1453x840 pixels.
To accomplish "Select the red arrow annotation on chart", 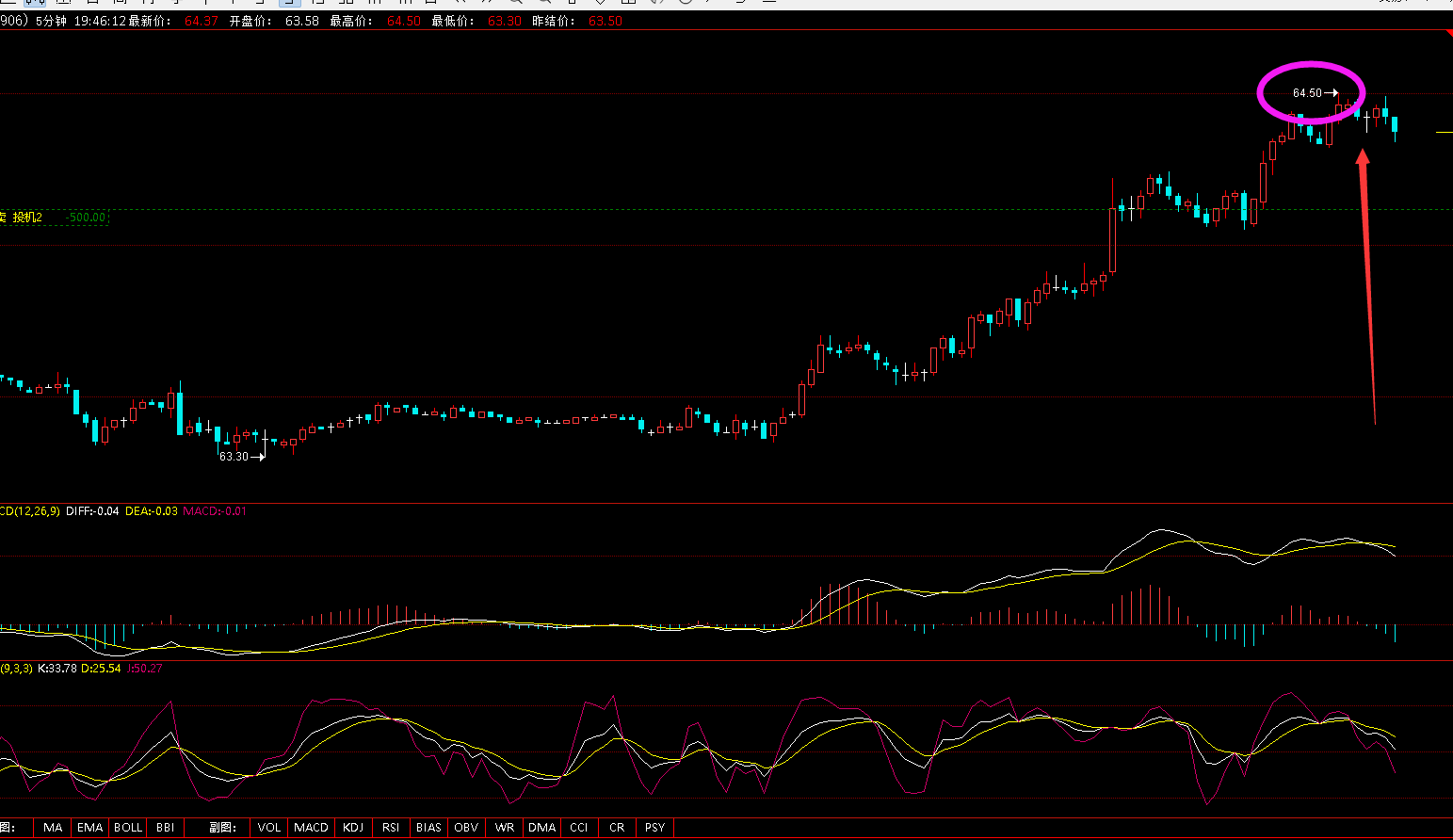I will (1367, 283).
